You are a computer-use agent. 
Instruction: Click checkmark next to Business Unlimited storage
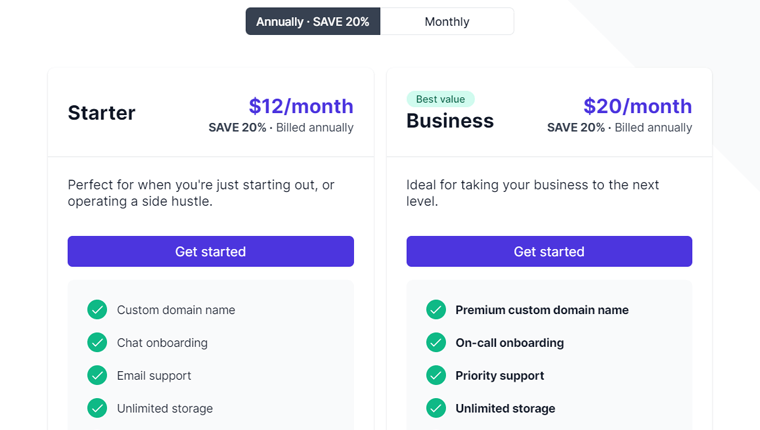tap(436, 408)
